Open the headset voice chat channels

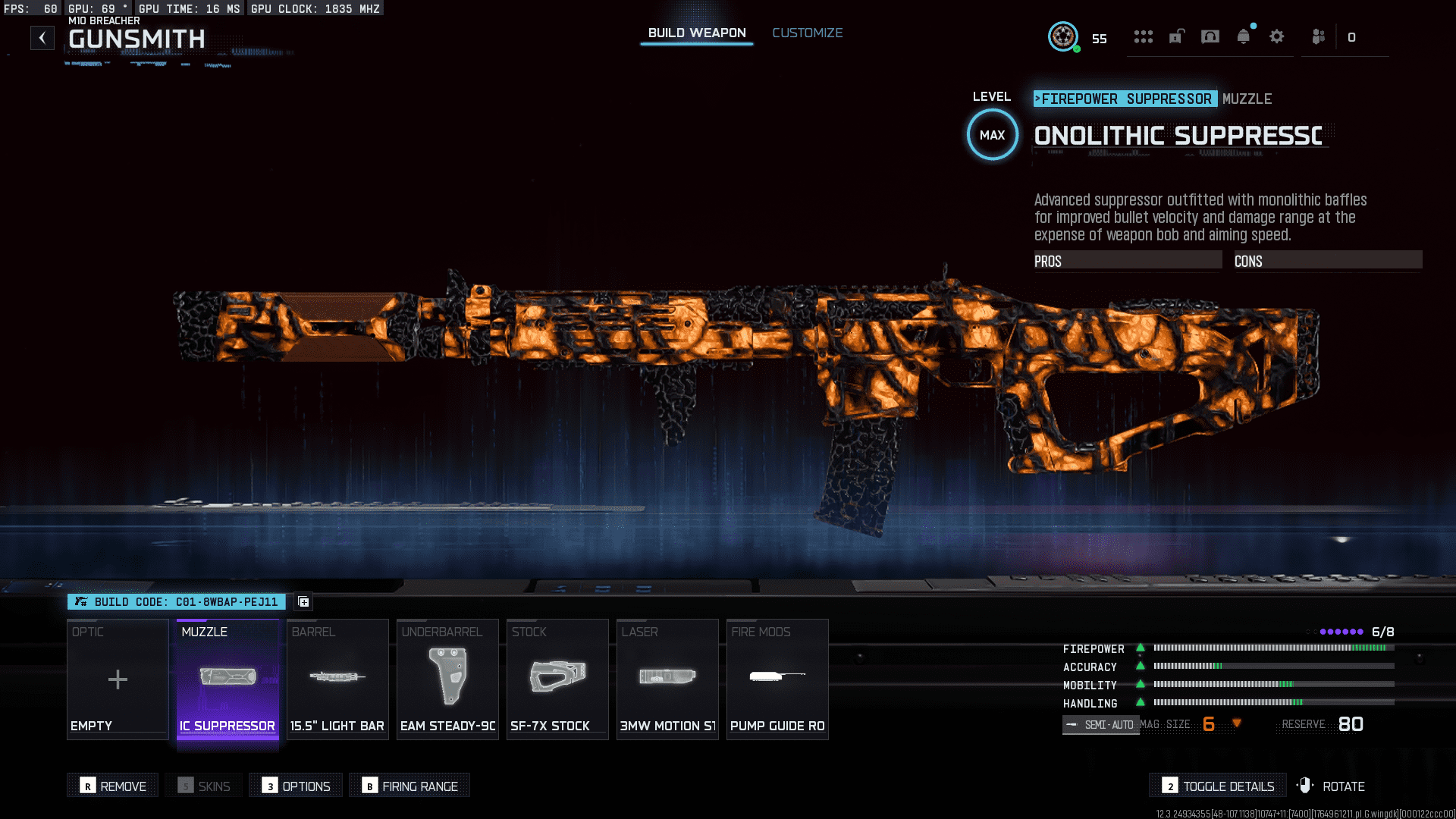click(1210, 36)
